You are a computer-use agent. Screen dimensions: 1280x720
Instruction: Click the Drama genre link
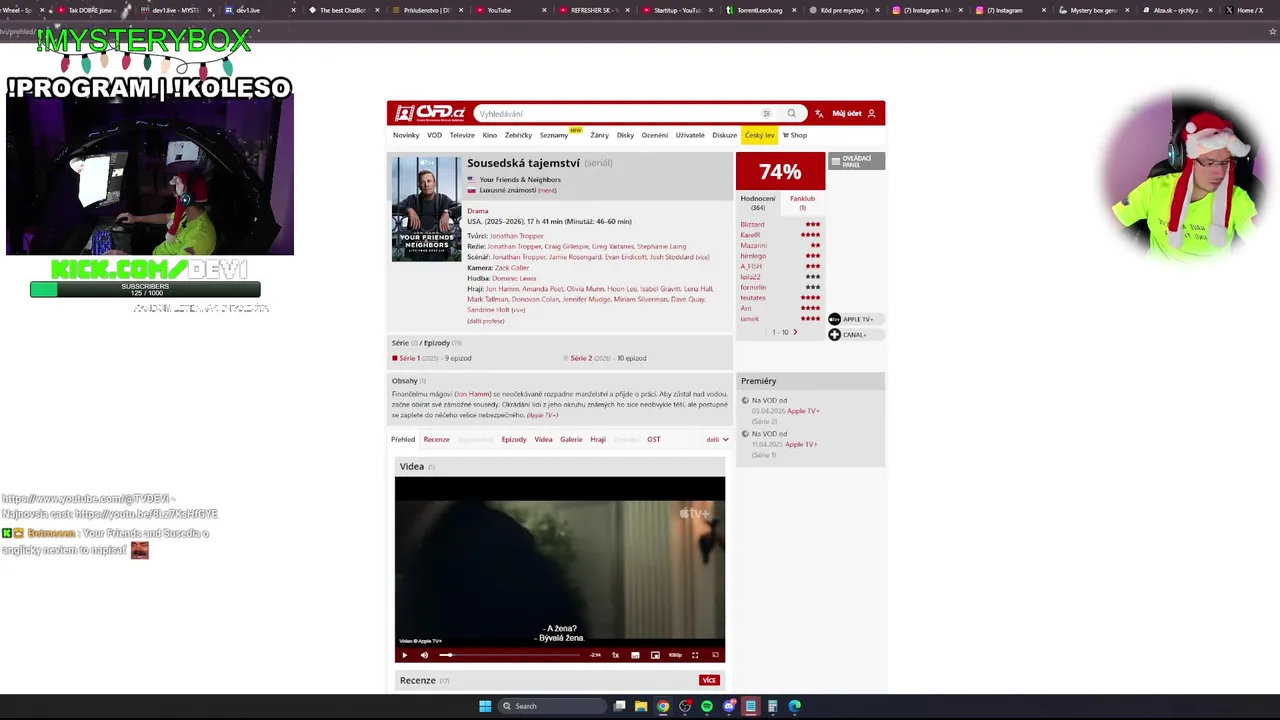pyautogui.click(x=477, y=211)
